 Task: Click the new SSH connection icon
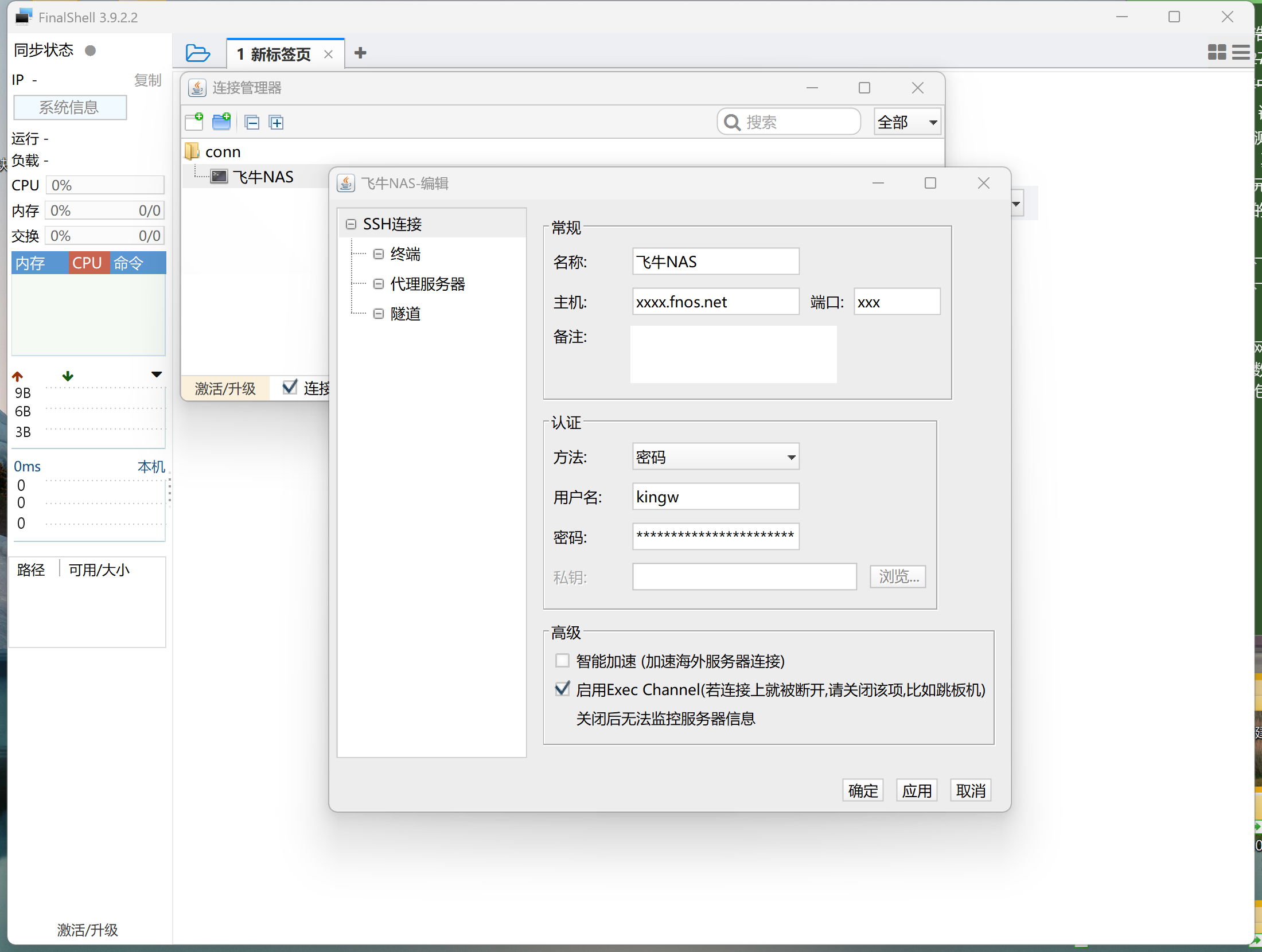194,122
